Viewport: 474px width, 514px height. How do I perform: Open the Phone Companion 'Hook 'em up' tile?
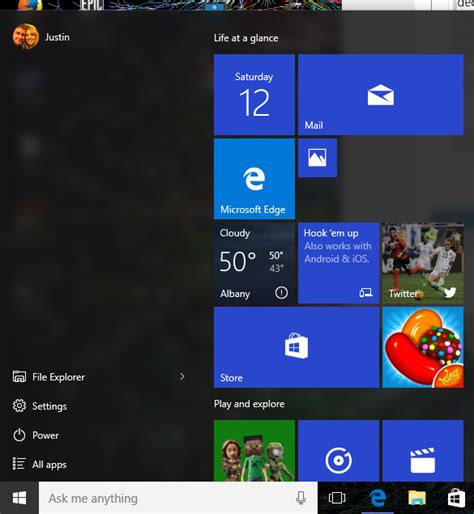tap(338, 263)
